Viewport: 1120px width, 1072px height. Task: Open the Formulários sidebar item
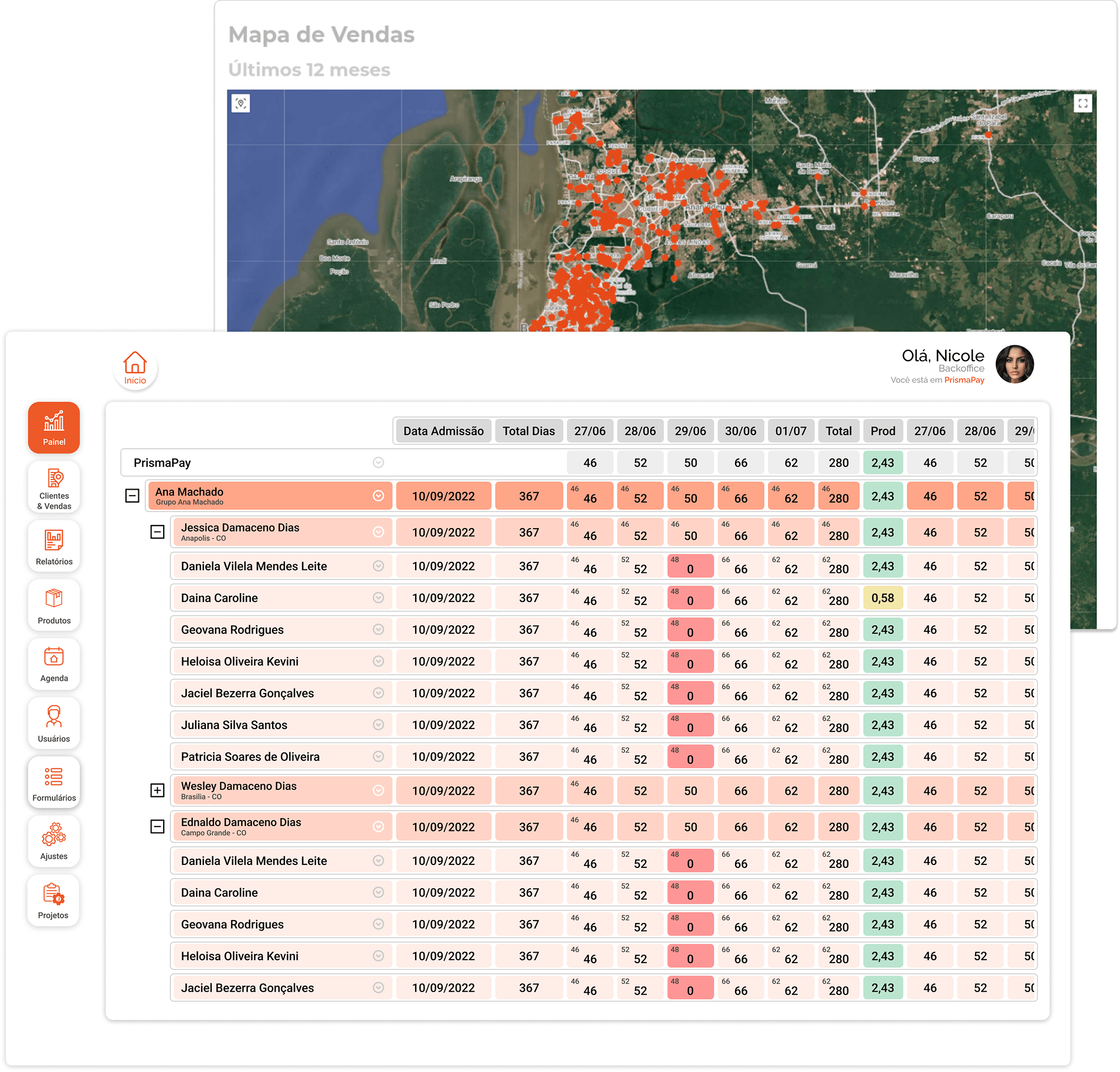54,782
